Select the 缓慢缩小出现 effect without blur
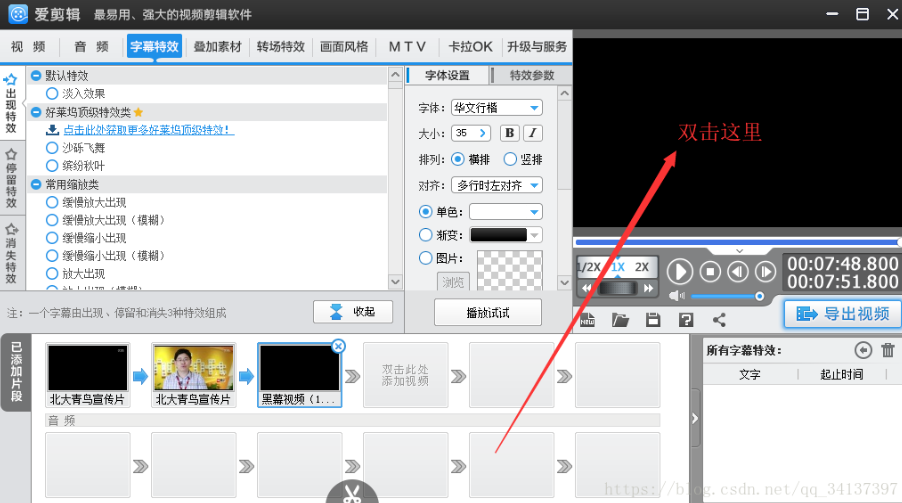 [x=52, y=238]
